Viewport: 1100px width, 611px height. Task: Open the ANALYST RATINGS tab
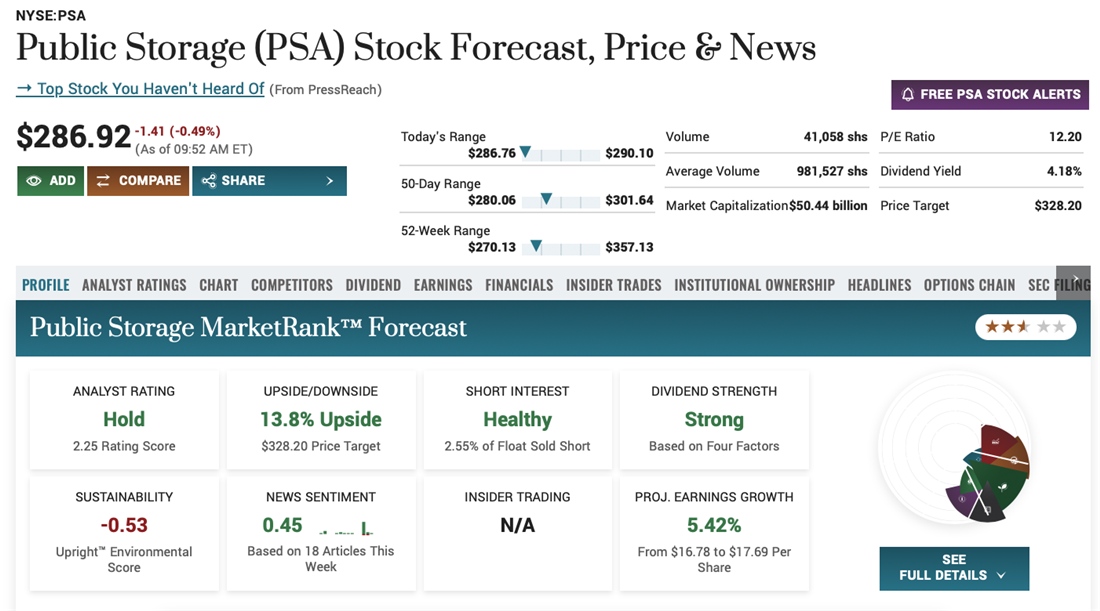coord(134,285)
